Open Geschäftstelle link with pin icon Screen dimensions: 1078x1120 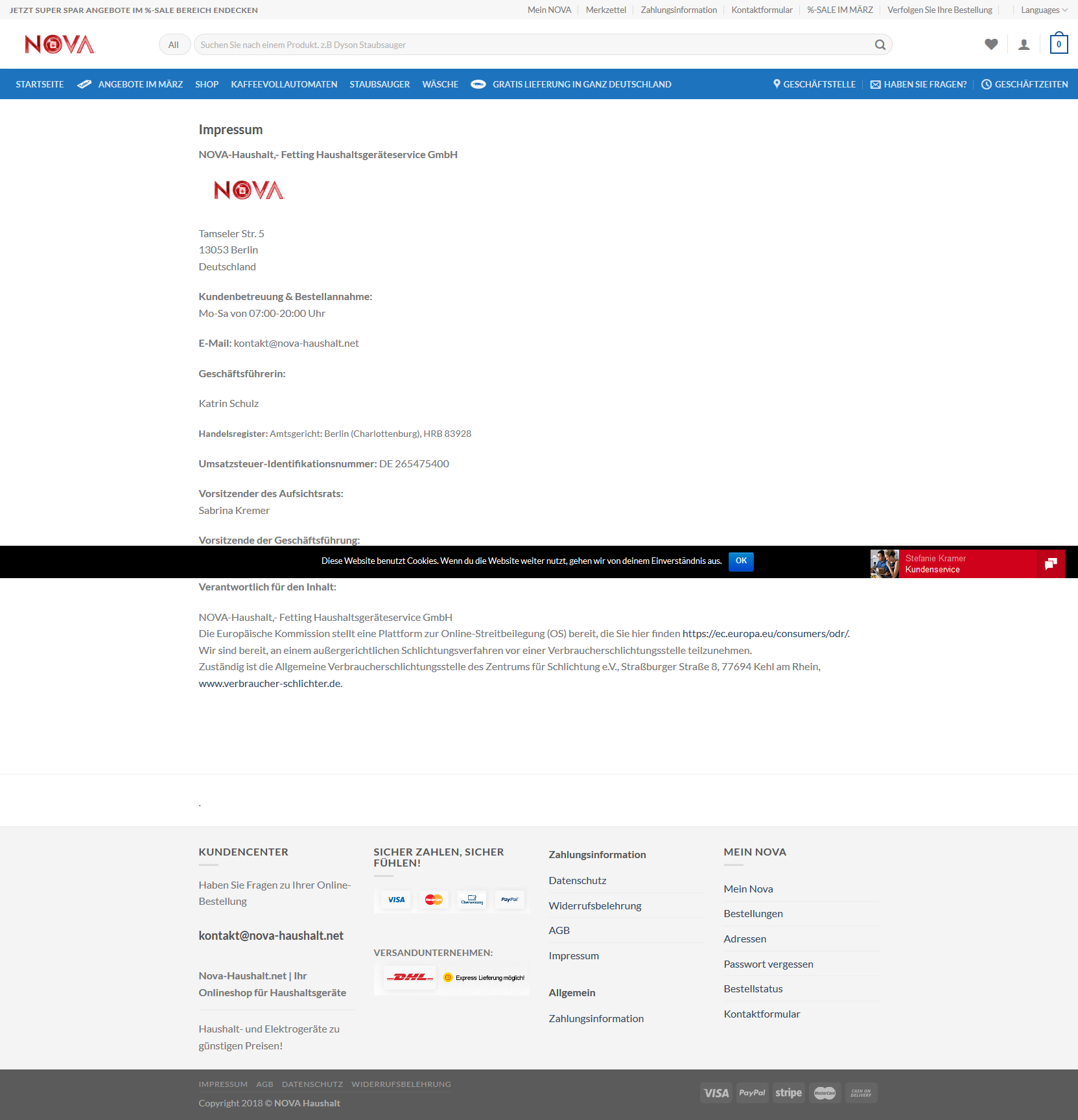click(x=814, y=84)
